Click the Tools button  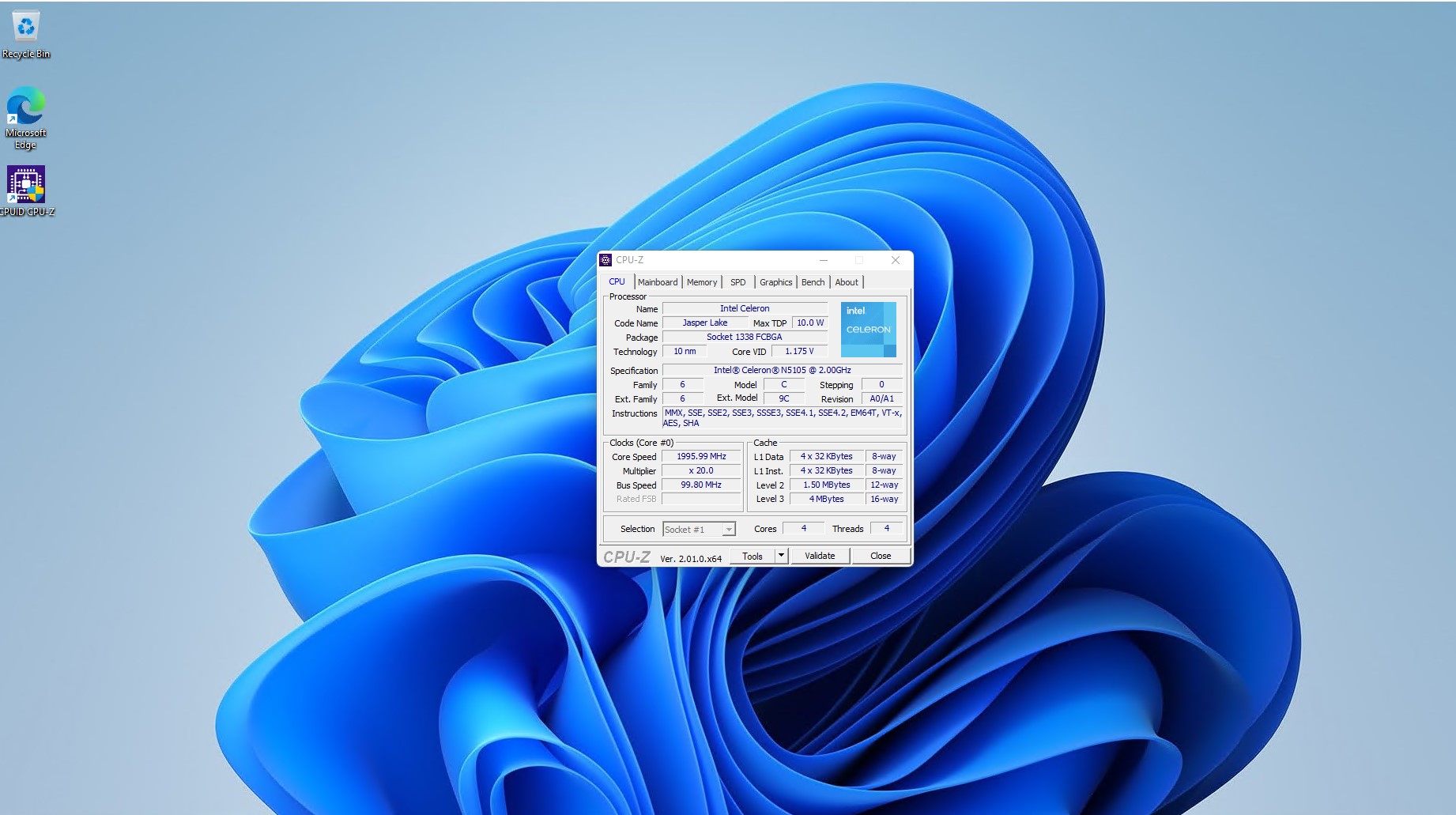click(x=753, y=556)
